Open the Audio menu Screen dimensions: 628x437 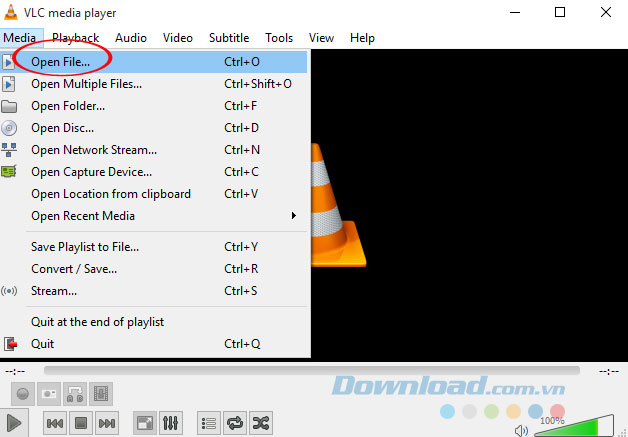coord(131,38)
